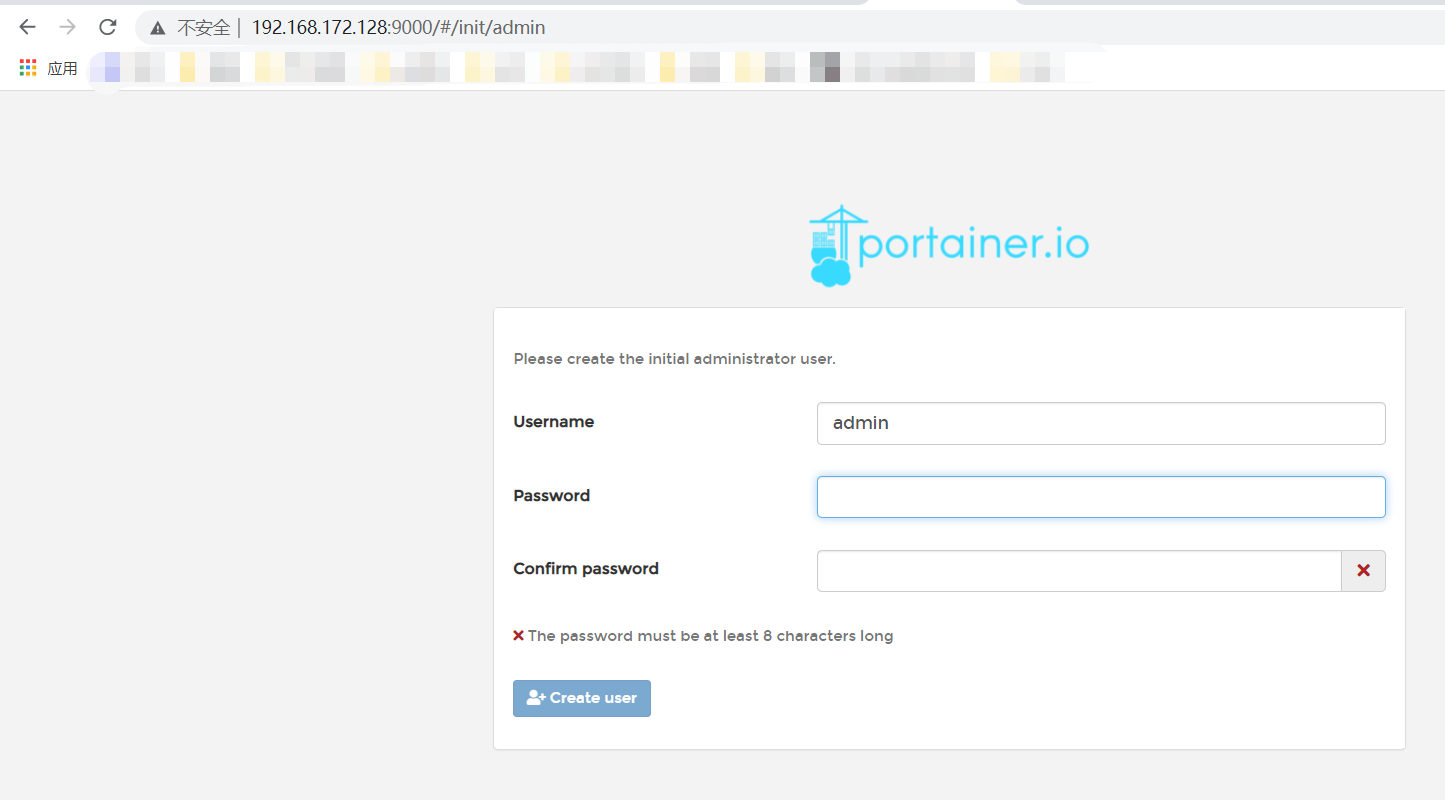1445x800 pixels.
Task: Click the Portainer.io logo
Action: [948, 245]
